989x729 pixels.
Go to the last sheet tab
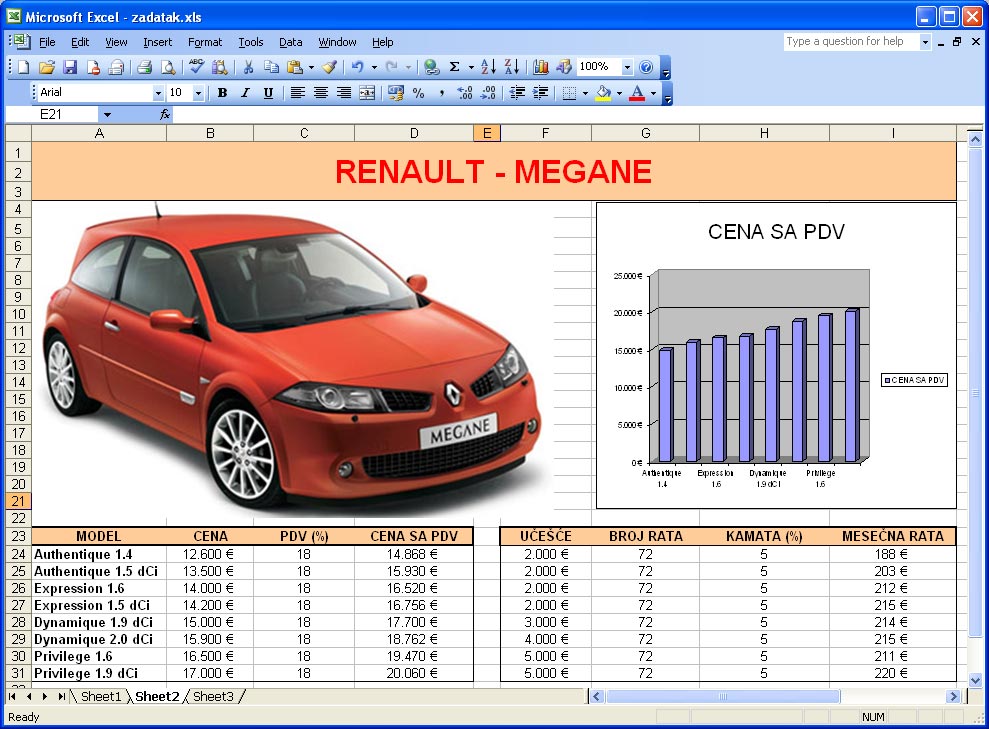tap(61, 696)
